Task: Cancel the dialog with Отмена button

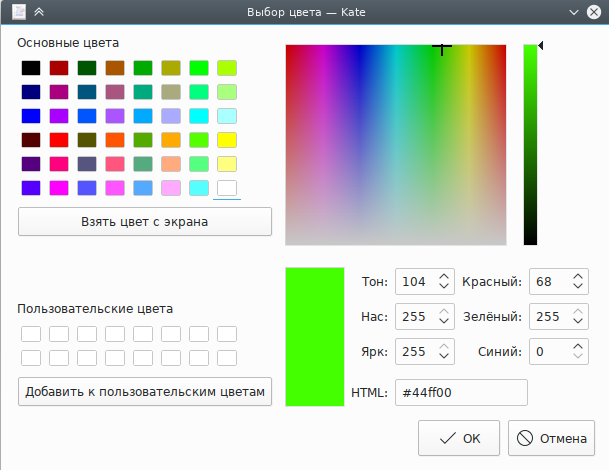Action: [552, 438]
